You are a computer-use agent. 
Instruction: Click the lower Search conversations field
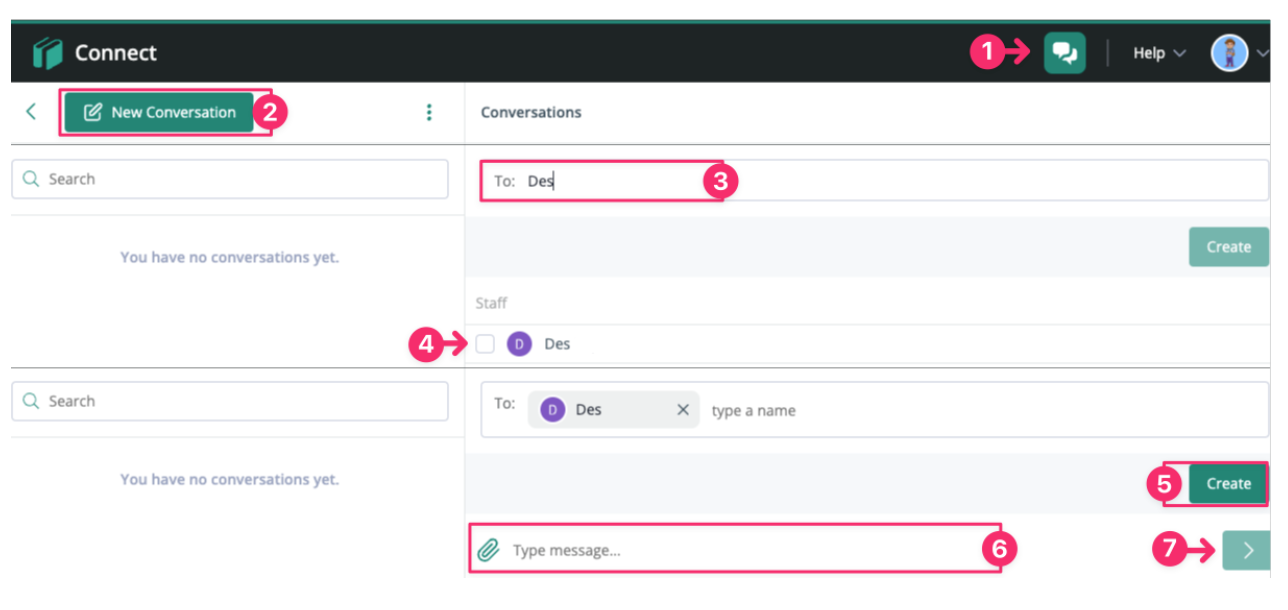(230, 401)
